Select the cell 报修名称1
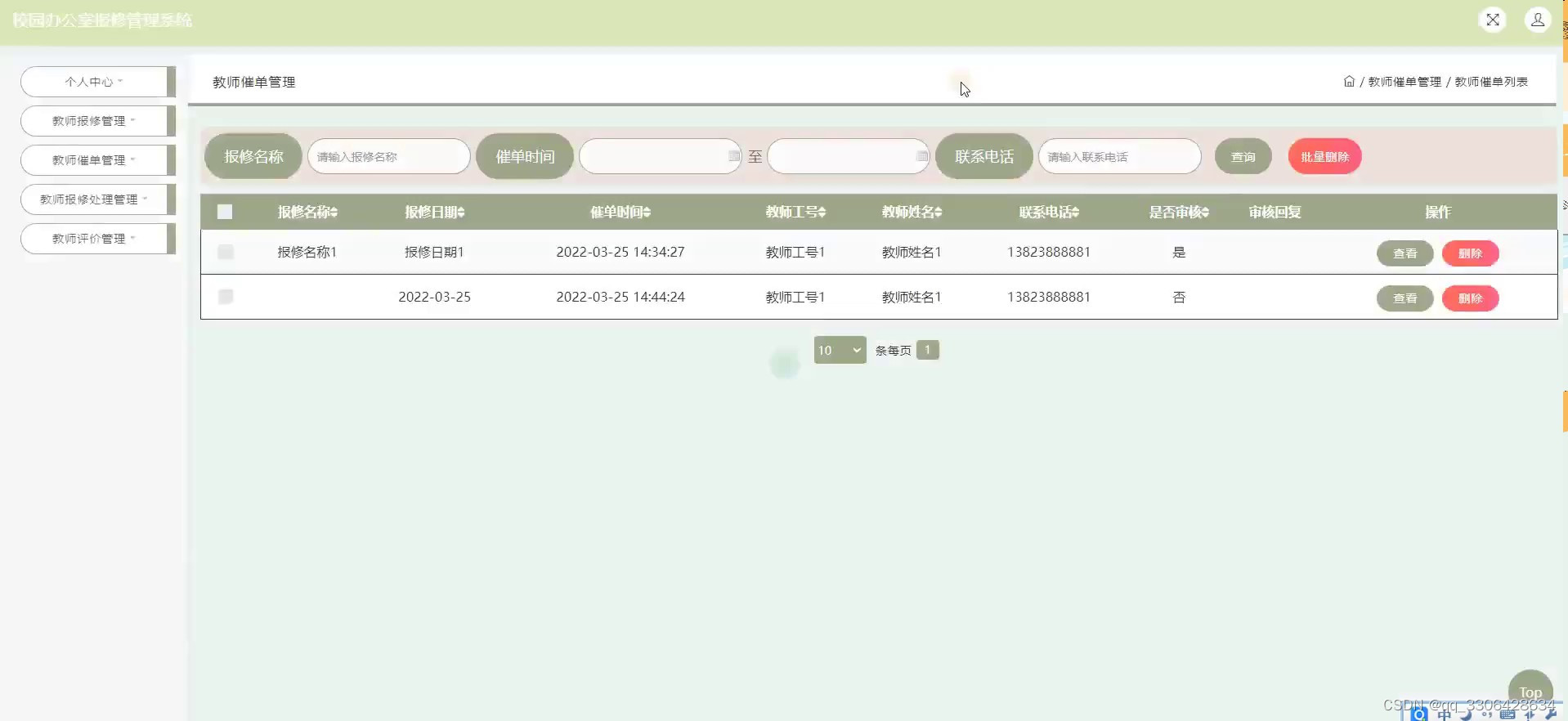The image size is (1568, 721). click(x=307, y=252)
